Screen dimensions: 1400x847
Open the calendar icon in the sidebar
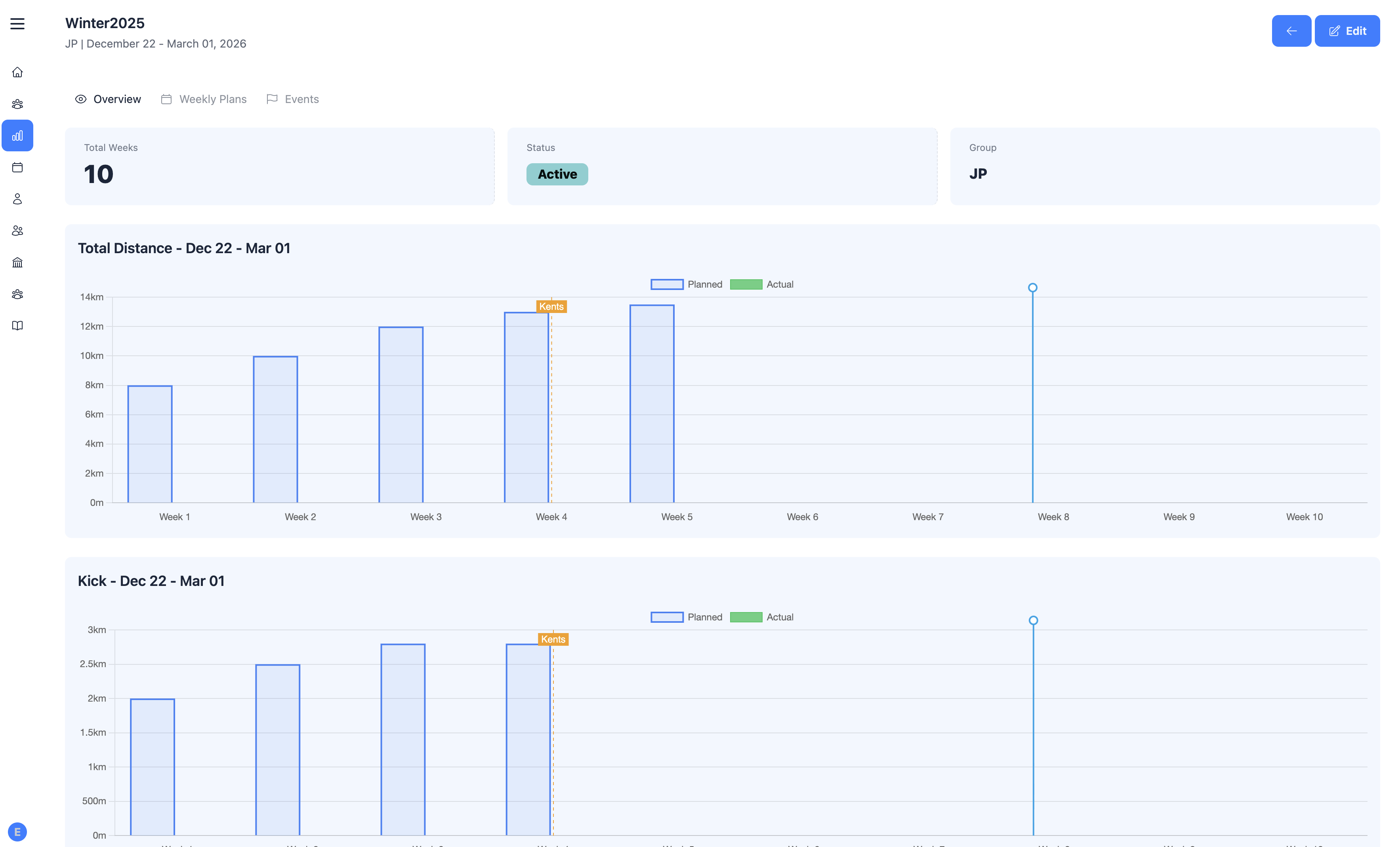17,168
